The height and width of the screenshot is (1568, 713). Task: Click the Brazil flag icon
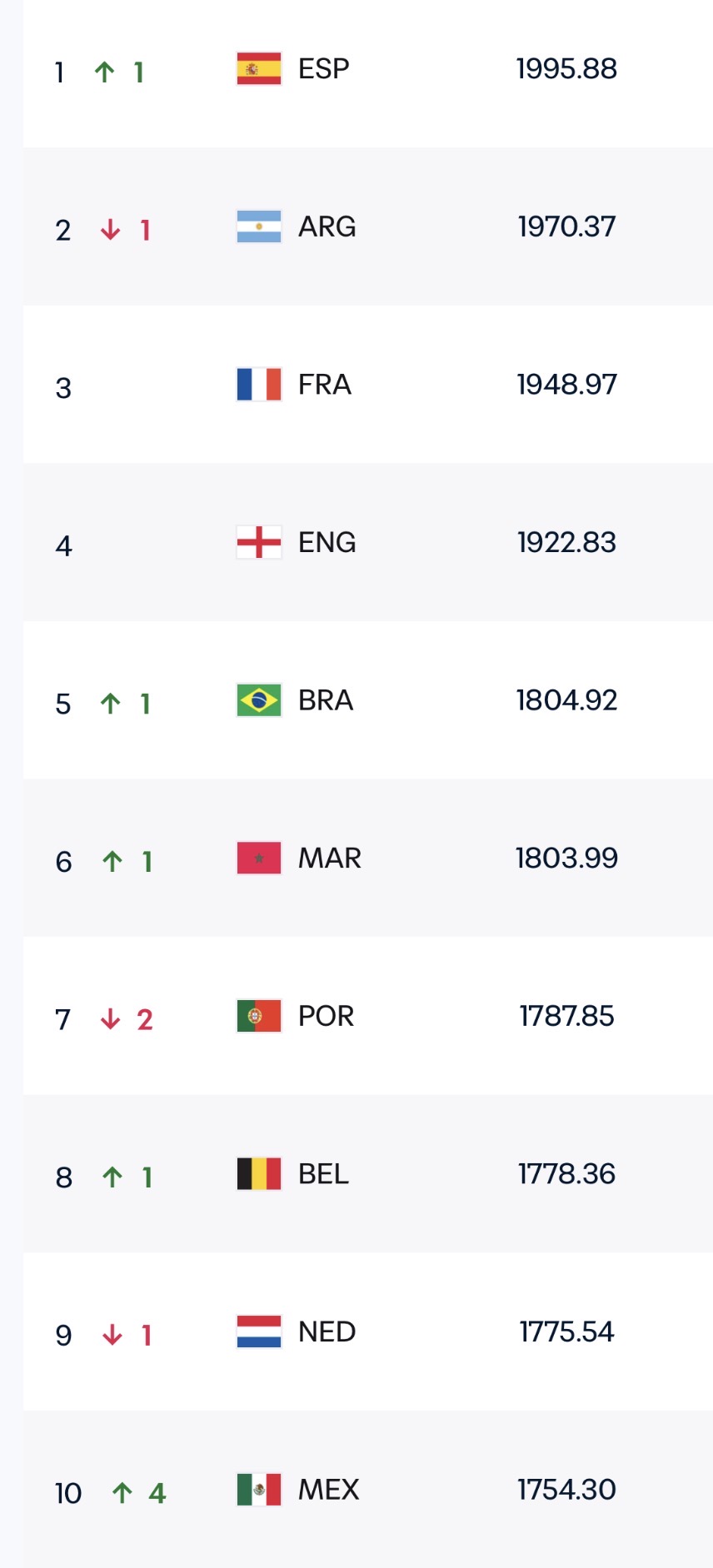(259, 700)
